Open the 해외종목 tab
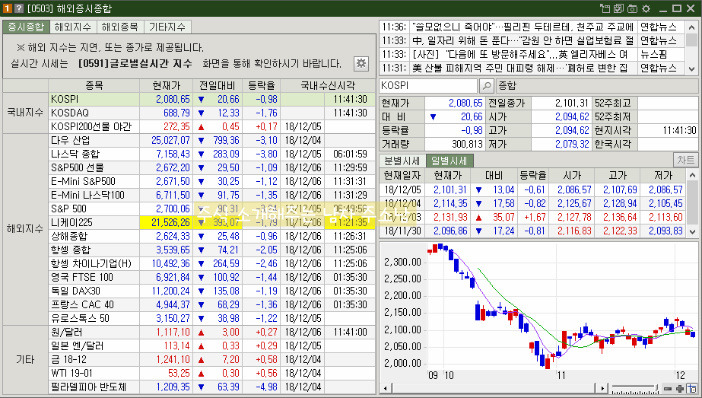702x398 pixels. (120, 27)
